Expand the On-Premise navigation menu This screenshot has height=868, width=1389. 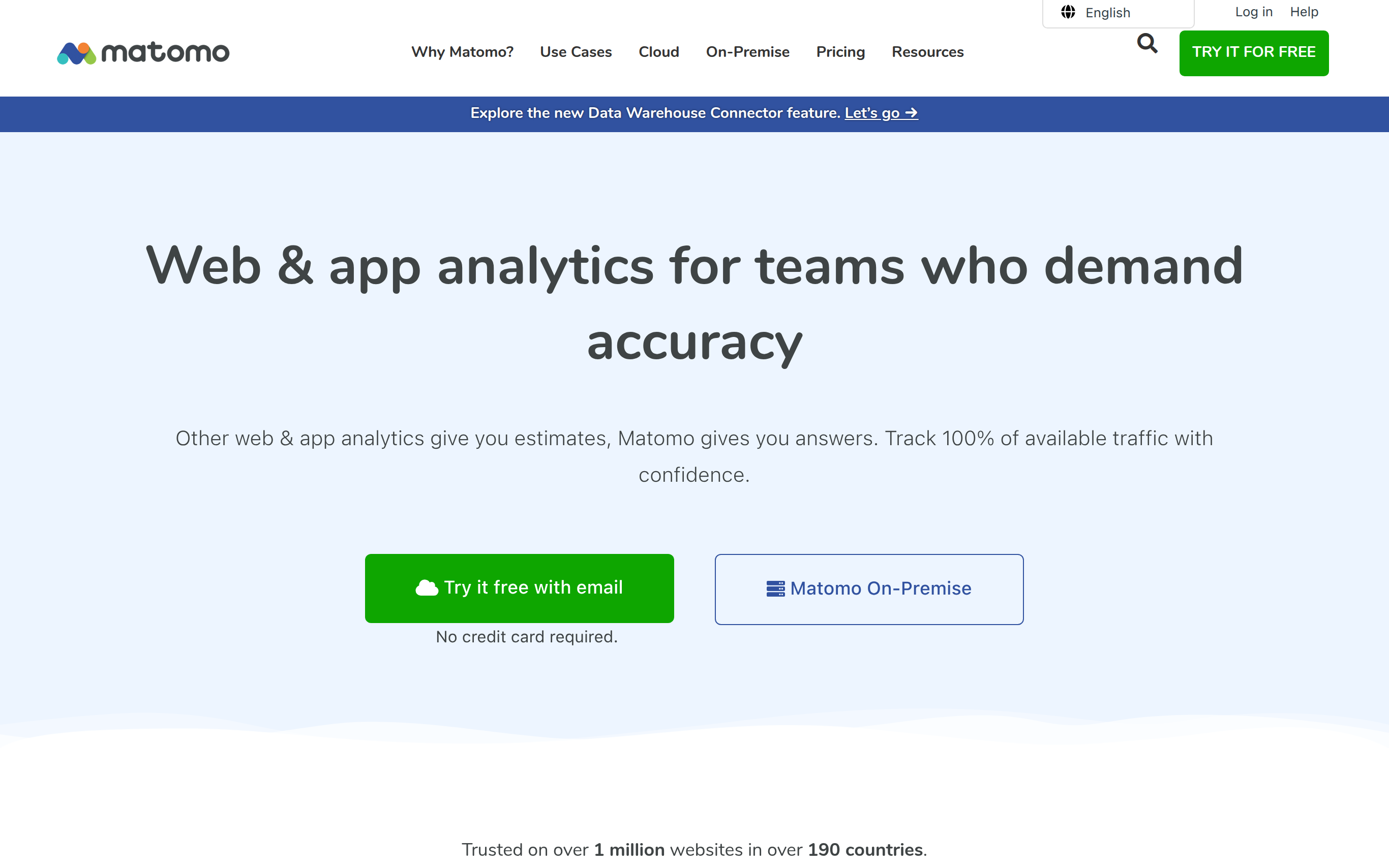[x=747, y=52]
